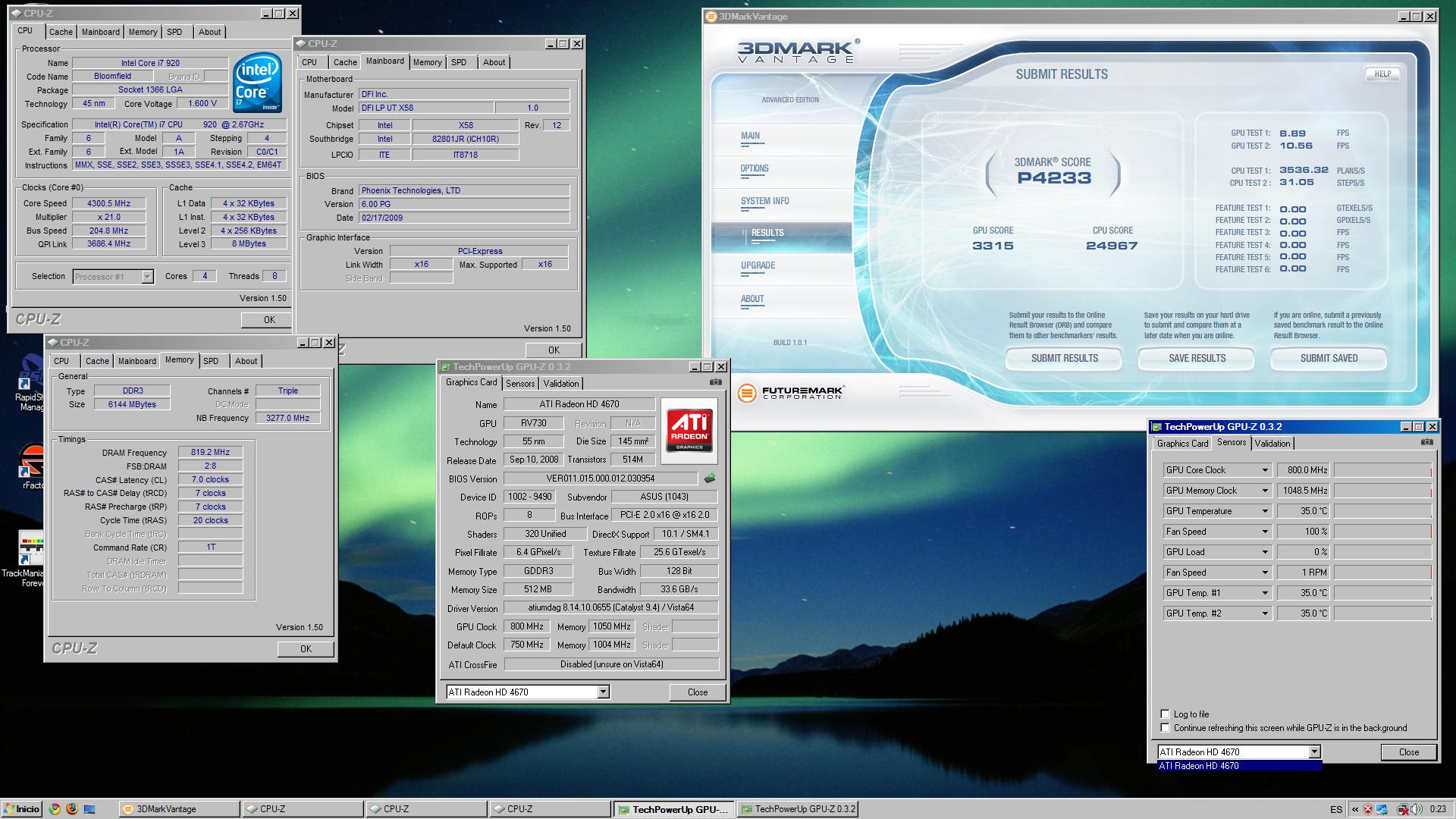Click Close in GPU-Z Sensors window
The image size is (1456, 819).
pyautogui.click(x=1409, y=752)
